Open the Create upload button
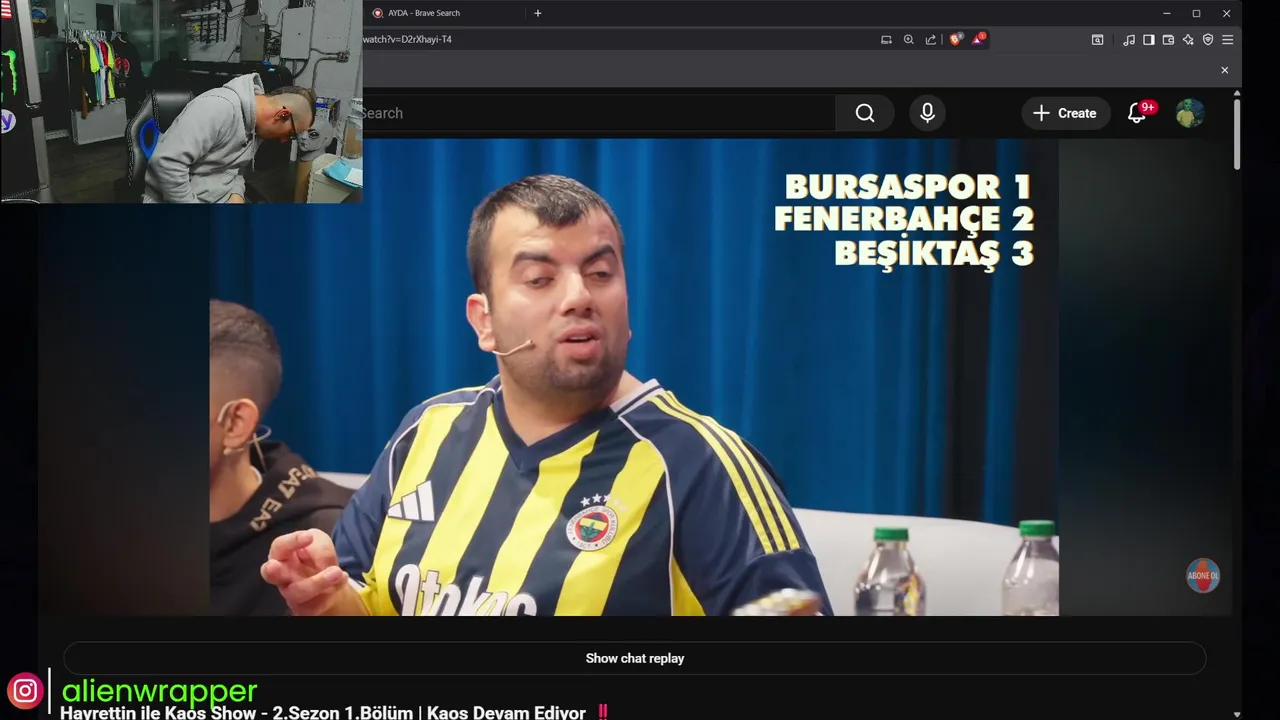 pos(1065,113)
